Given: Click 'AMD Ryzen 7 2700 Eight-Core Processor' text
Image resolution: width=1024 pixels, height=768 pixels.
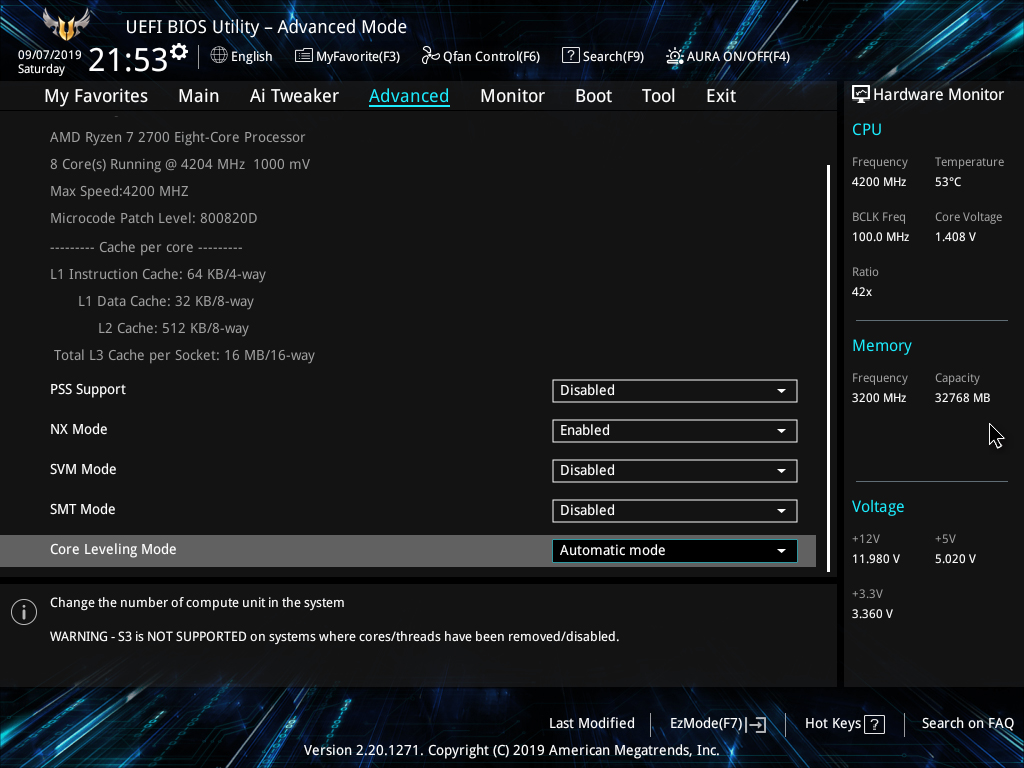Looking at the screenshot, I should [x=178, y=138].
